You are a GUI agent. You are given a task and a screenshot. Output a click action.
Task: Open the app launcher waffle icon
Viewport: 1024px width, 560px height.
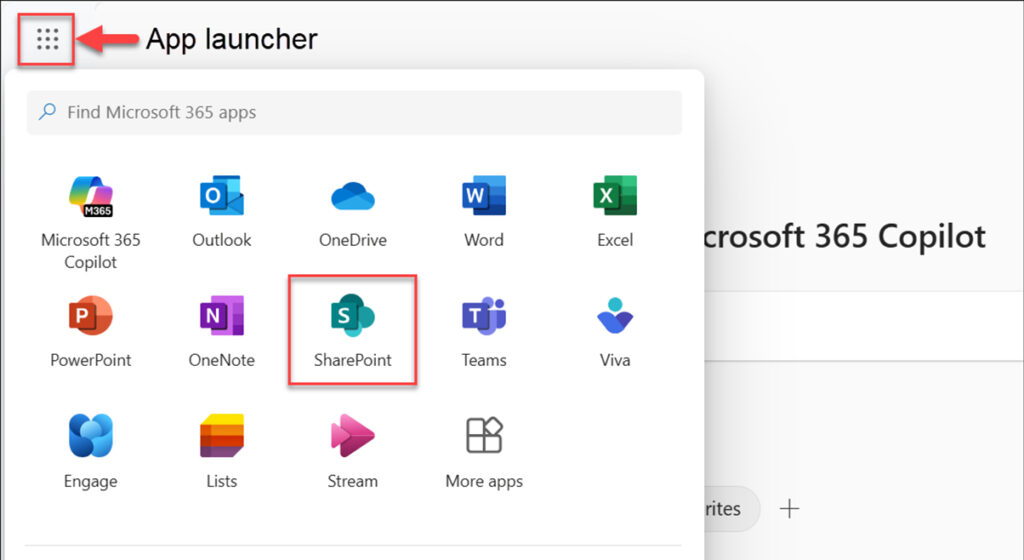click(47, 39)
